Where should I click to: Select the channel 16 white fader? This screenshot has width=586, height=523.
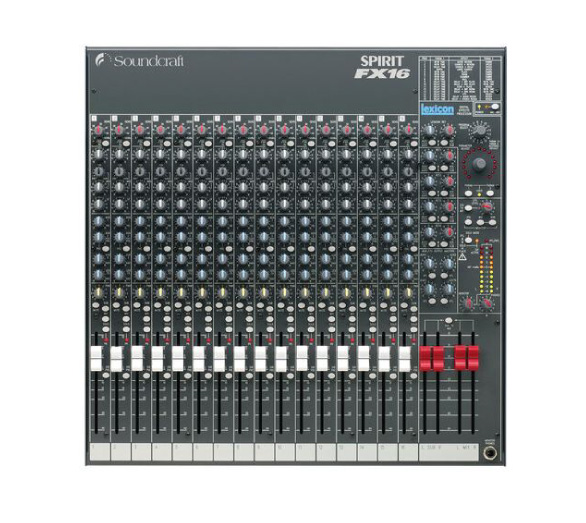point(404,359)
